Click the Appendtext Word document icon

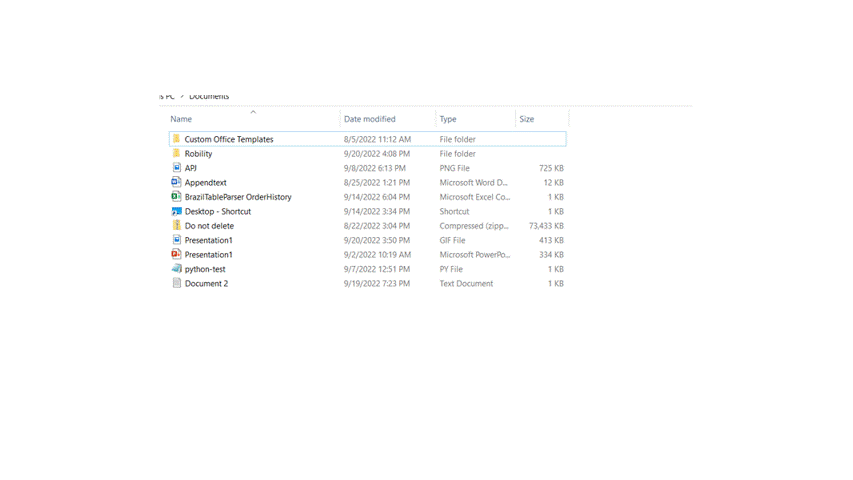pos(176,183)
